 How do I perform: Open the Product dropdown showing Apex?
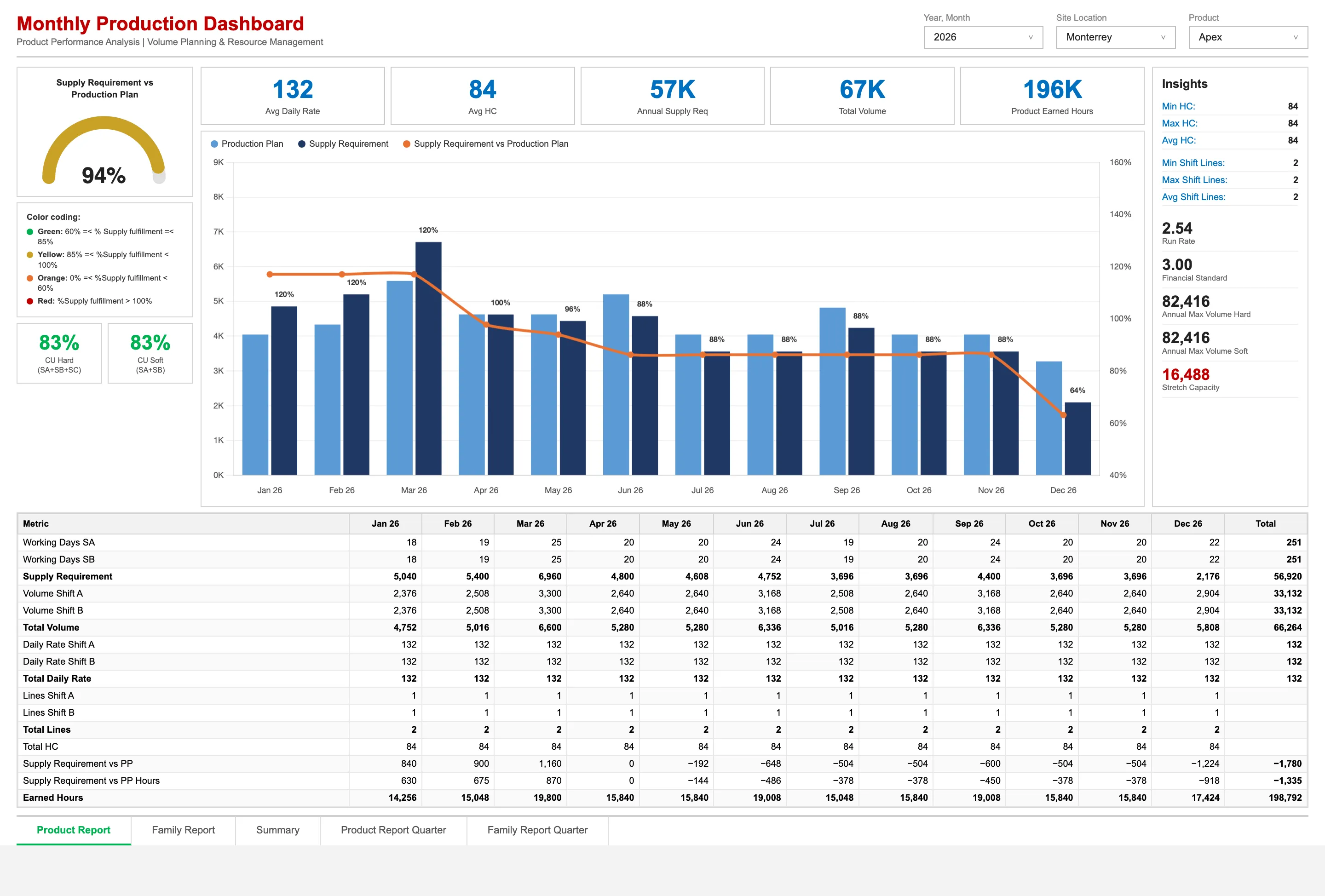click(x=1248, y=37)
